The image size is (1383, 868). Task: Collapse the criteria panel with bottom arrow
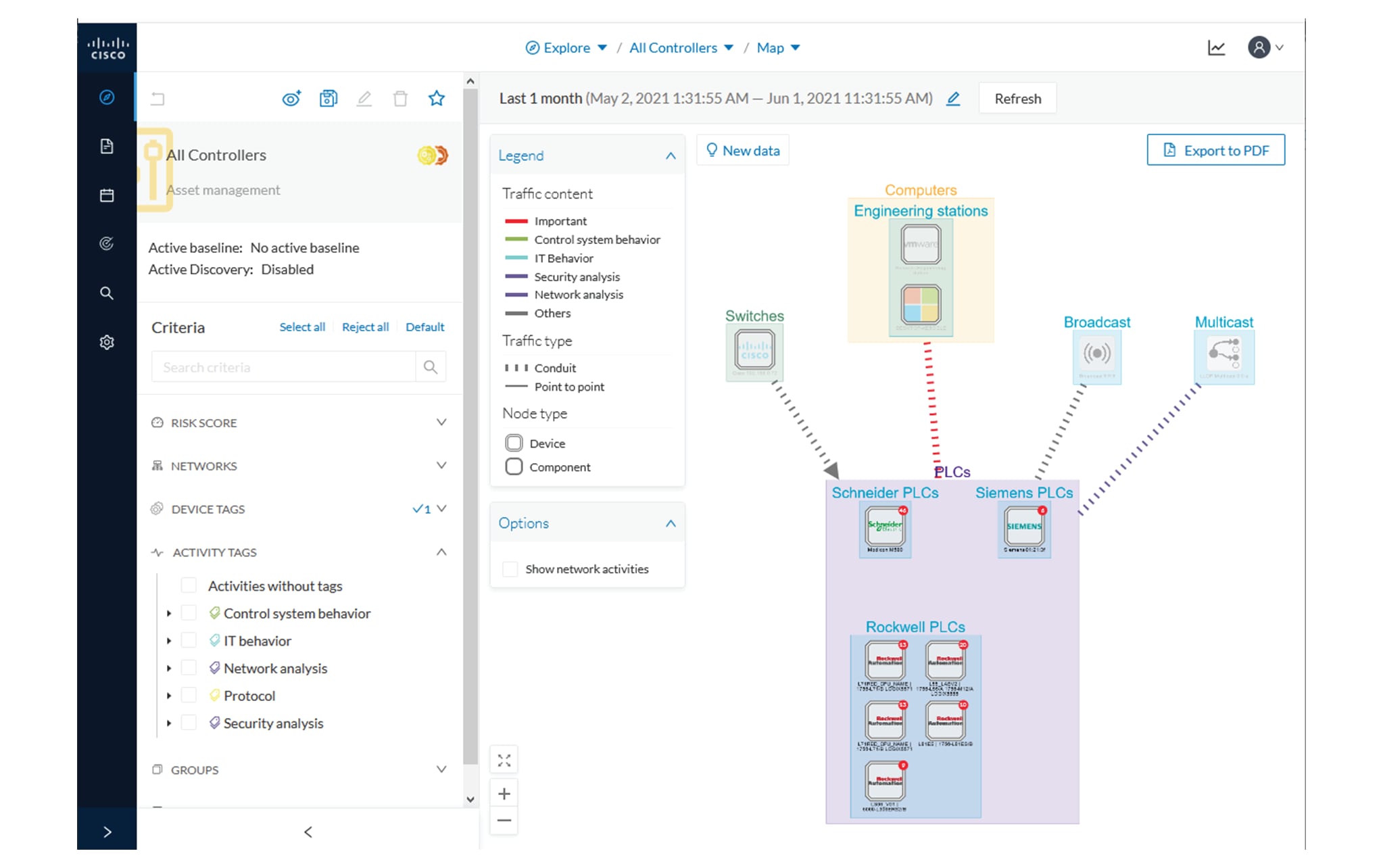(308, 832)
